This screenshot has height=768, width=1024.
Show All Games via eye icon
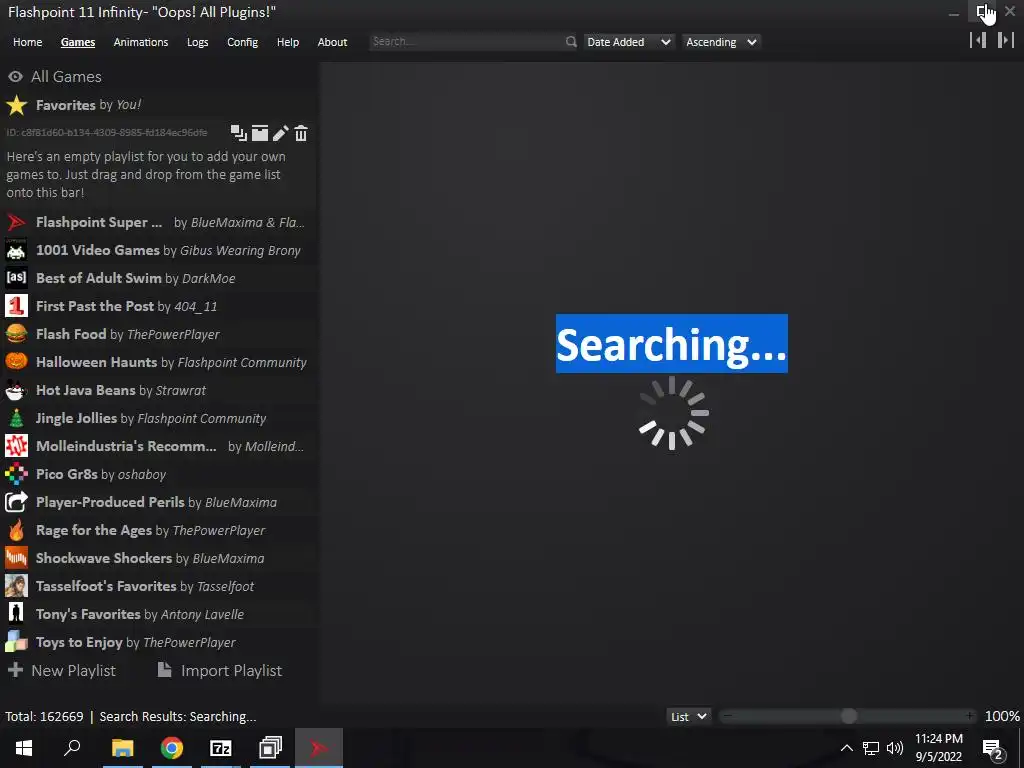[x=15, y=76]
